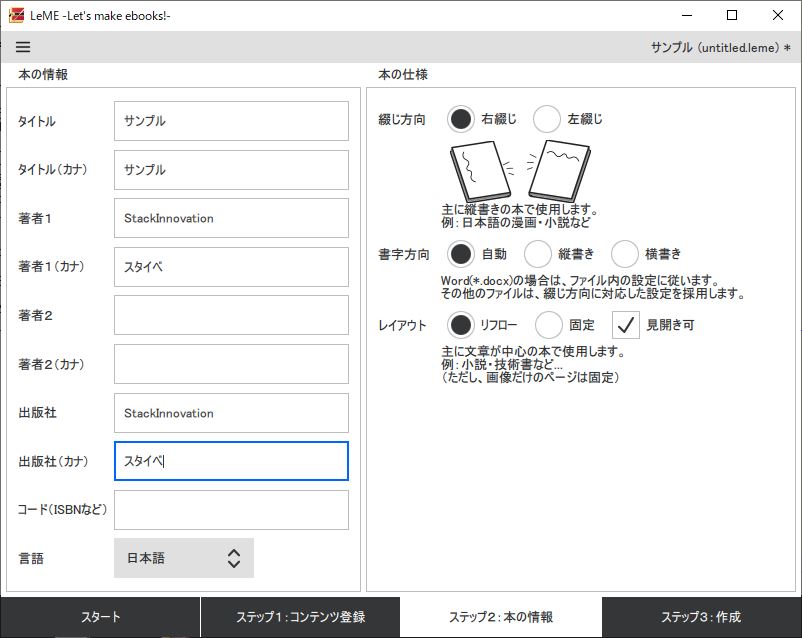Minimize the LeME window
The image size is (802, 638).
687,15
